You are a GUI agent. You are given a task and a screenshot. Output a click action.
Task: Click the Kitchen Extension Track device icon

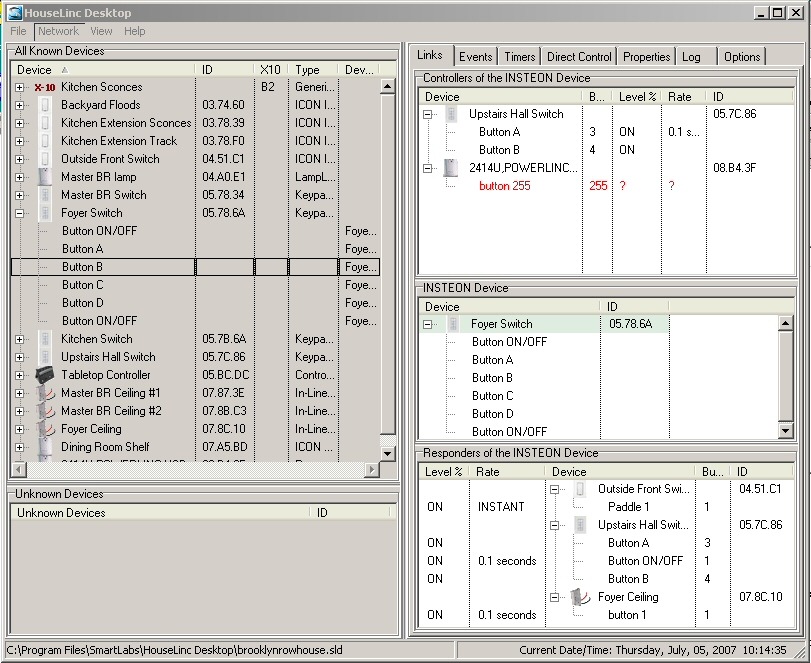click(x=46, y=141)
